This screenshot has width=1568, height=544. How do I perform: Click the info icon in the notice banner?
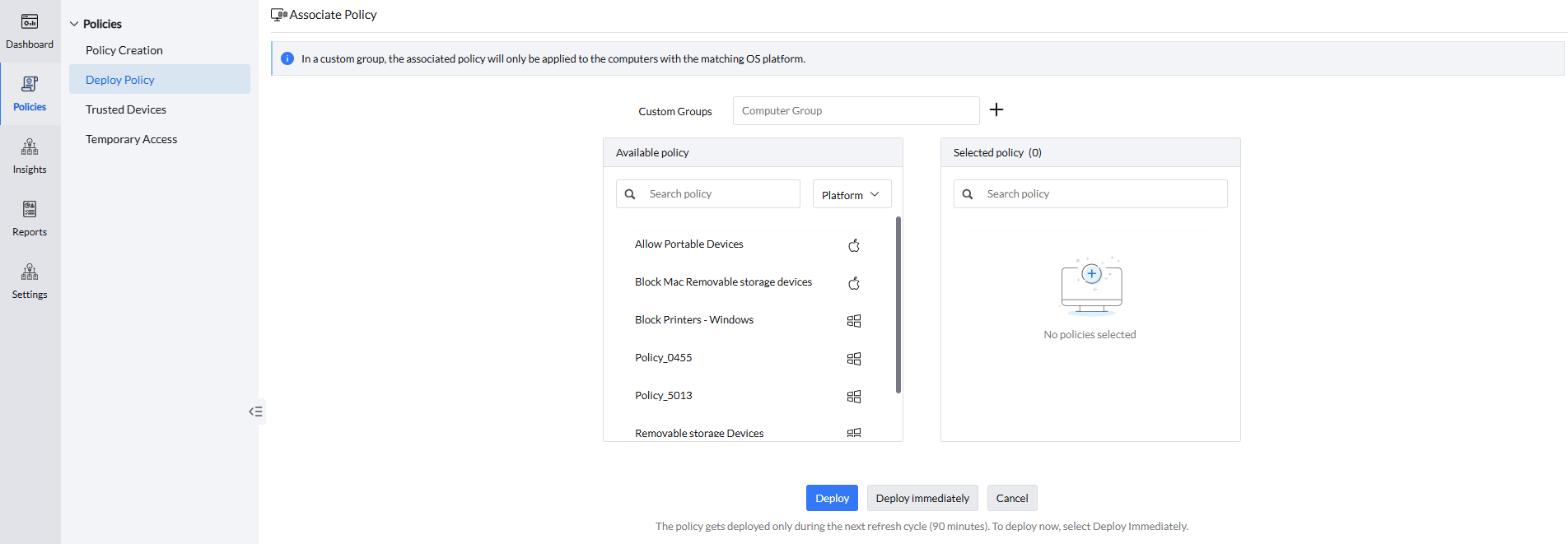pyautogui.click(x=287, y=58)
